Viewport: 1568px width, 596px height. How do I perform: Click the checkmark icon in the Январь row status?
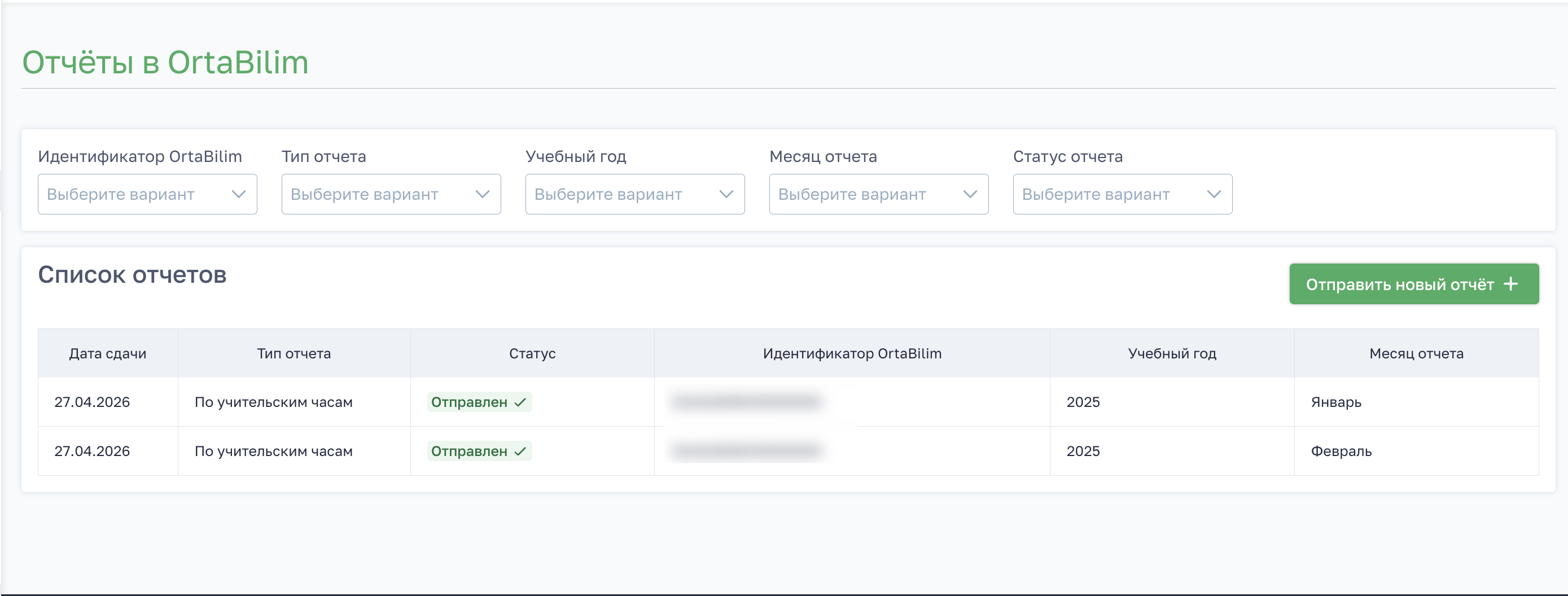point(520,402)
